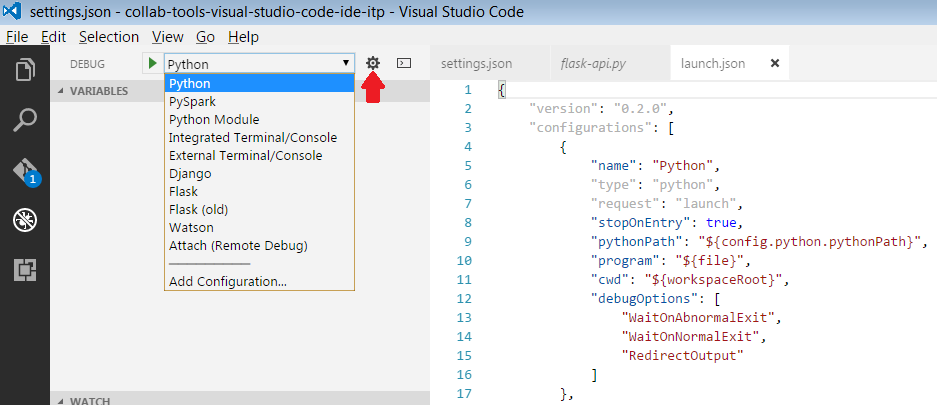Click the "Python" name value on line 5

(x=681, y=165)
